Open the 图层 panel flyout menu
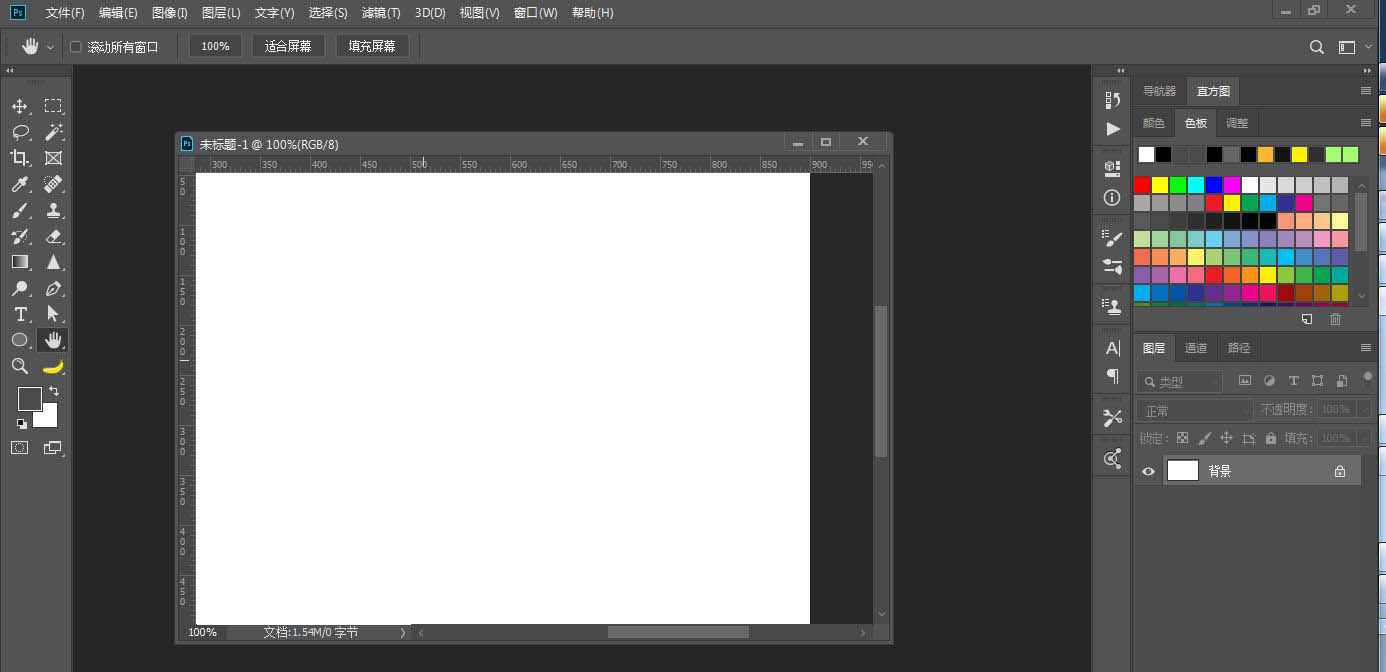The width and height of the screenshot is (1386, 672). click(1366, 348)
